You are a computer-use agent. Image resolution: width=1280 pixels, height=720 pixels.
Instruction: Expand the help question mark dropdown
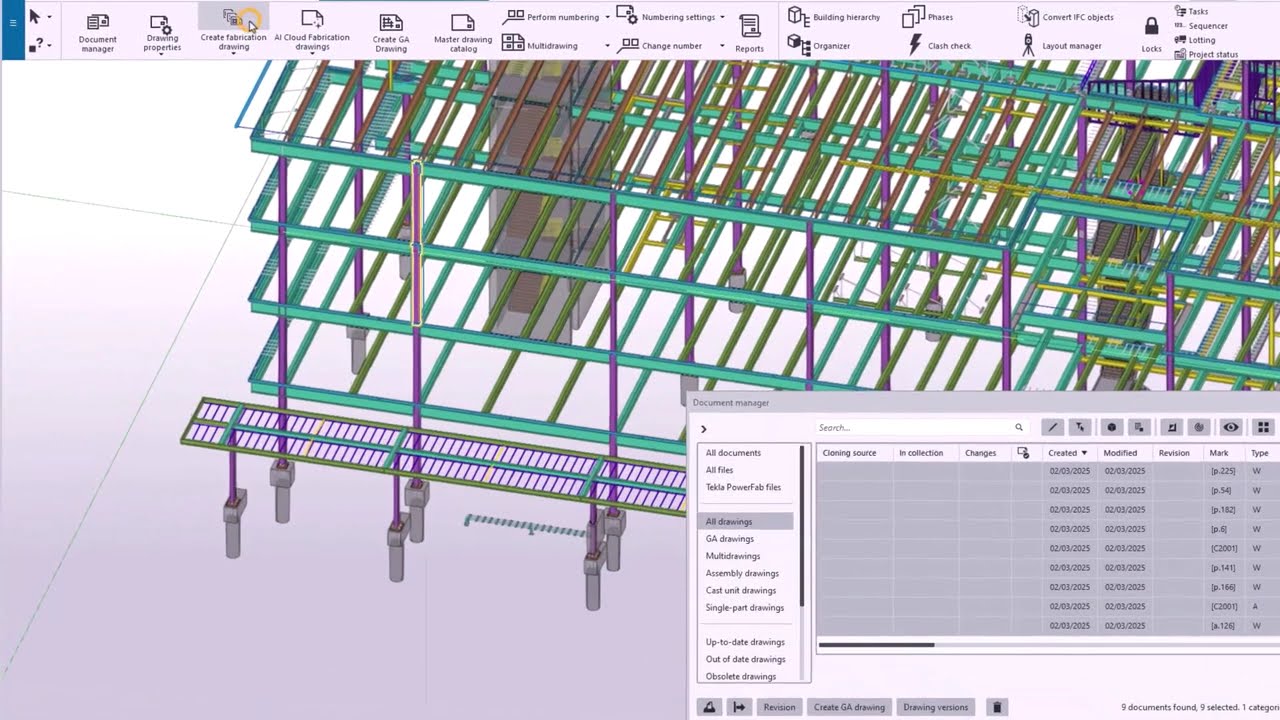click(x=49, y=44)
